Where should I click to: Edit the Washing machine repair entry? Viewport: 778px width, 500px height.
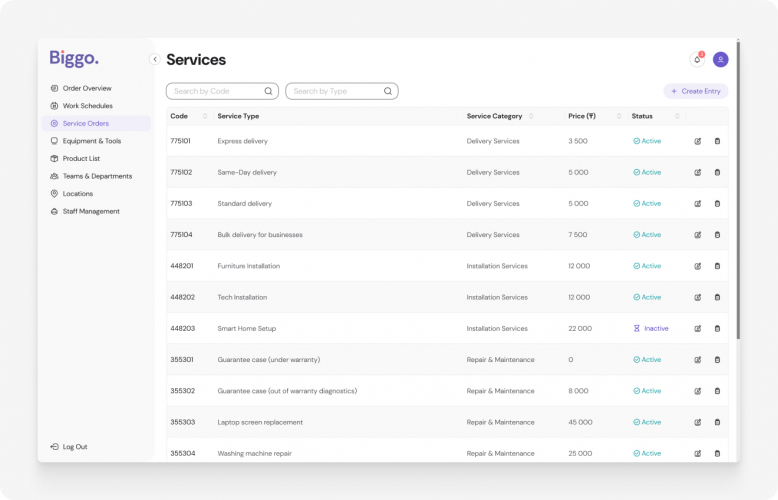(x=698, y=453)
